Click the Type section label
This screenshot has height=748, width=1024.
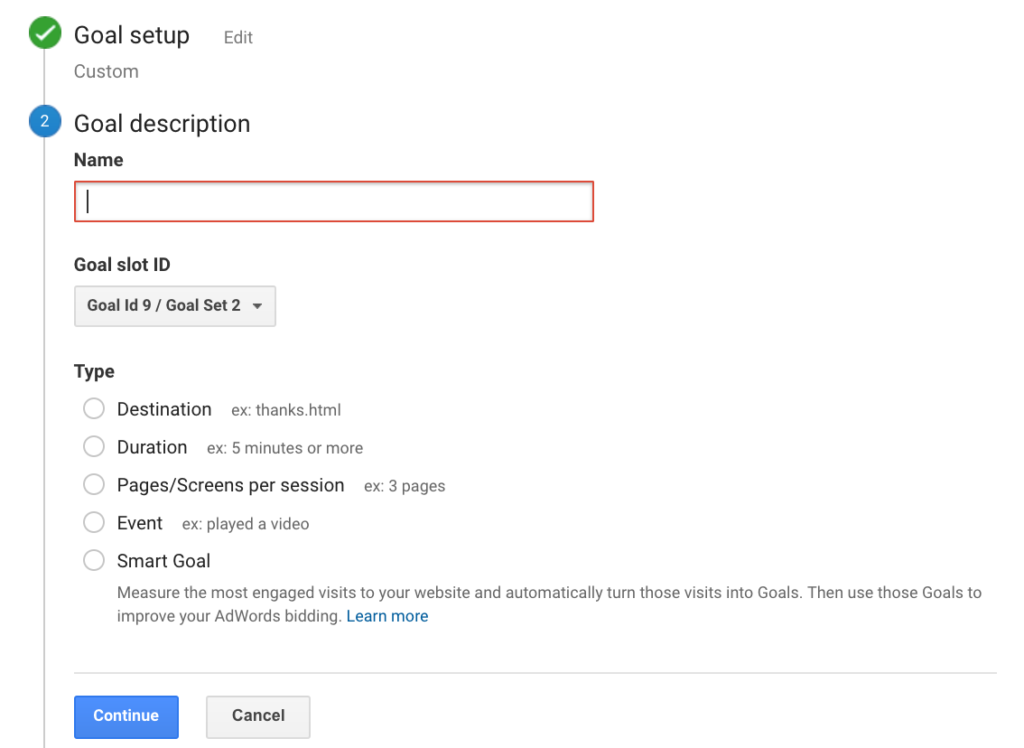point(94,372)
